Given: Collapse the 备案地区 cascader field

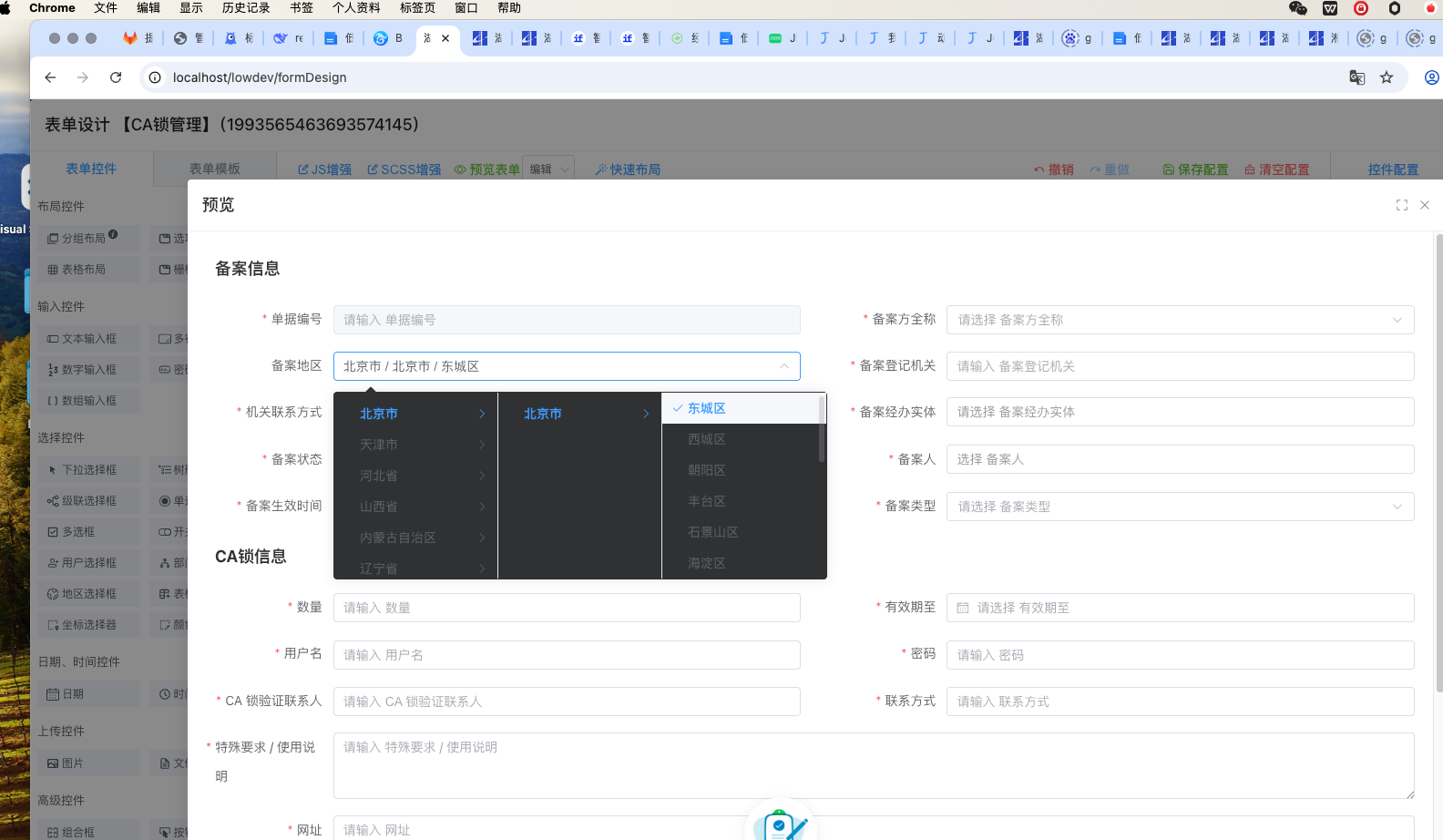Looking at the screenshot, I should pyautogui.click(x=783, y=366).
